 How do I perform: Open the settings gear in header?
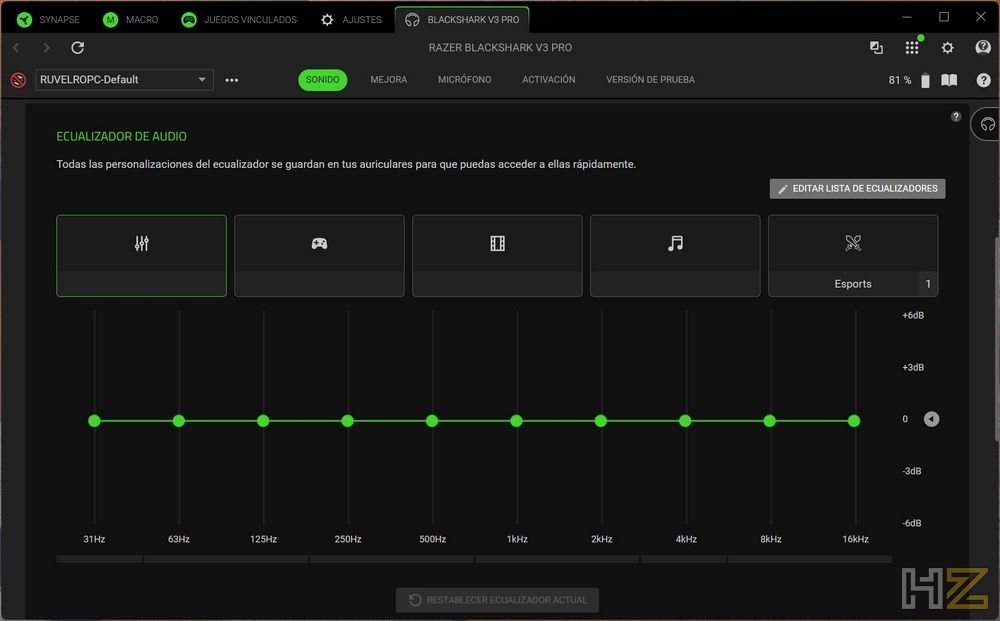click(948, 48)
